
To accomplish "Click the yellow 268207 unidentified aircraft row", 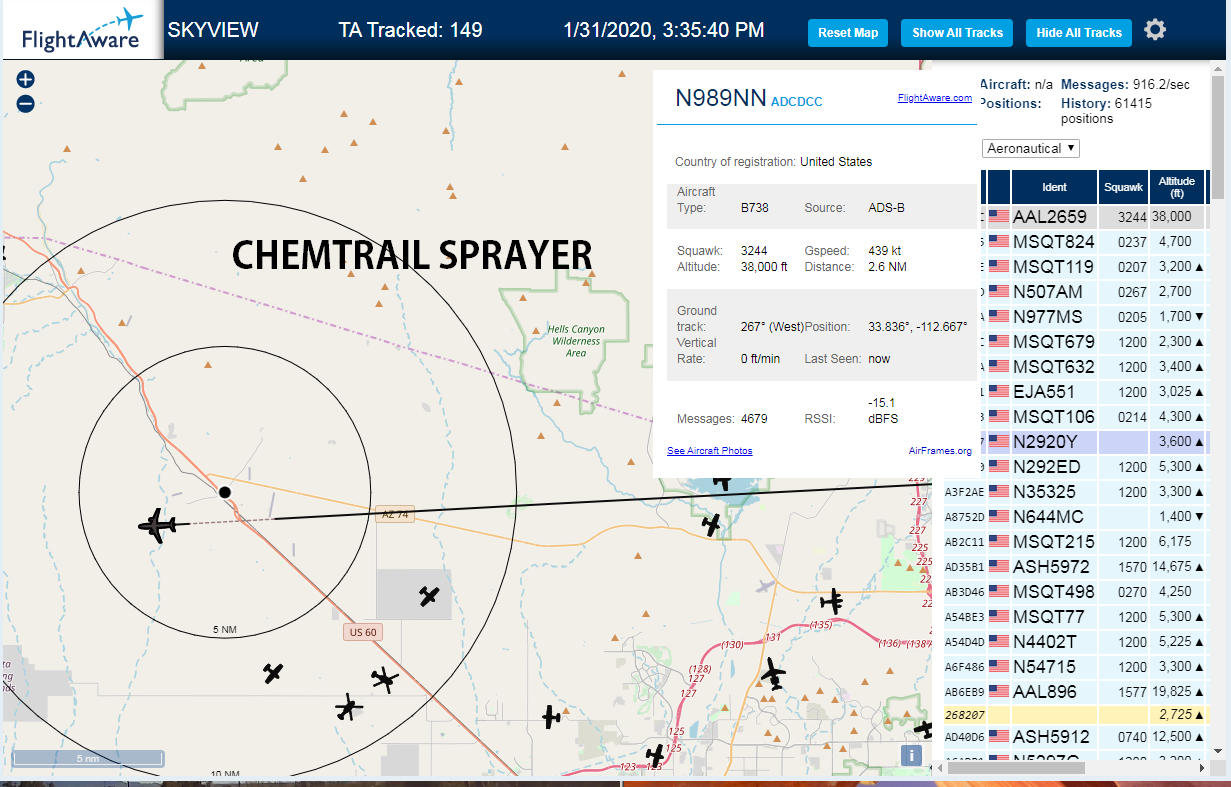I will pos(1075,715).
